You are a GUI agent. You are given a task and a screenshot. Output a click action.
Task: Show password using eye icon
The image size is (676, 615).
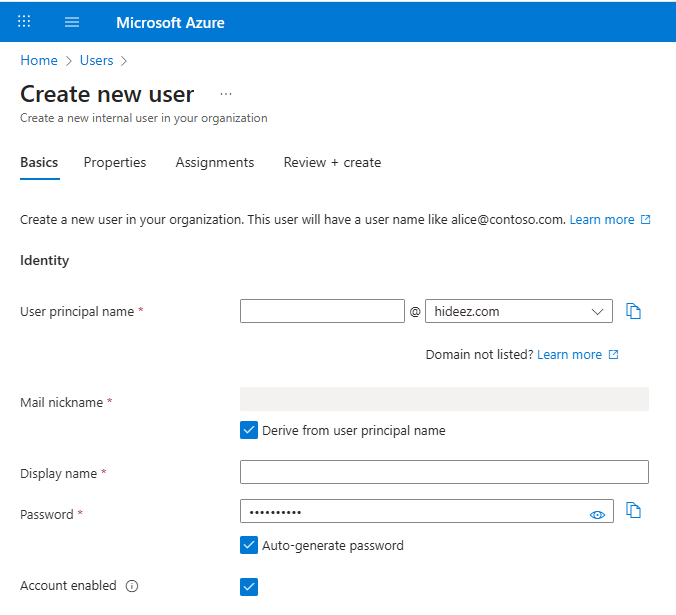[x=598, y=514]
